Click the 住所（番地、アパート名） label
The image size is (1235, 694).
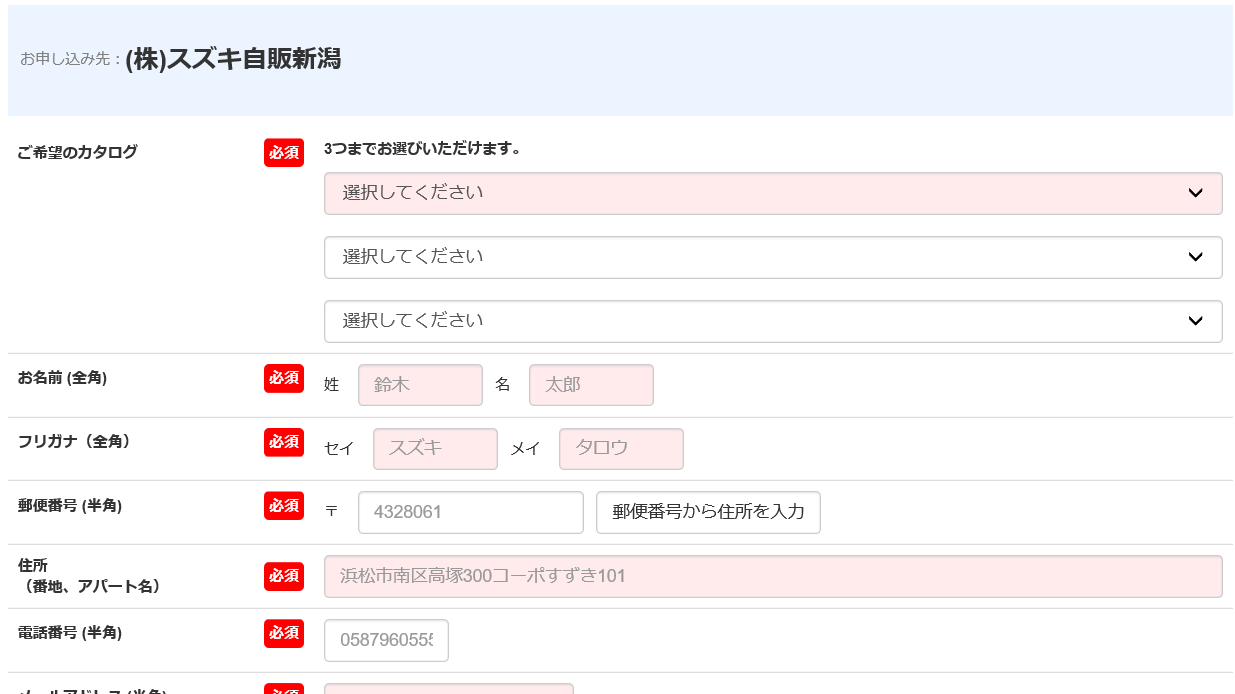tap(89, 576)
